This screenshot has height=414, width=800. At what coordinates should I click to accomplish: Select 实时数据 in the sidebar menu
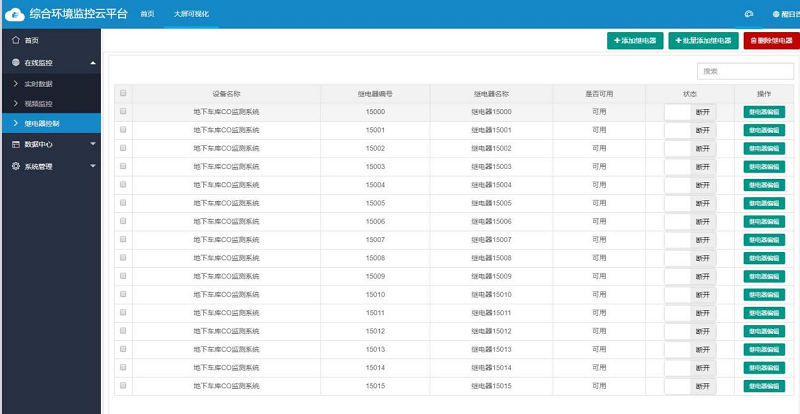tap(38, 84)
